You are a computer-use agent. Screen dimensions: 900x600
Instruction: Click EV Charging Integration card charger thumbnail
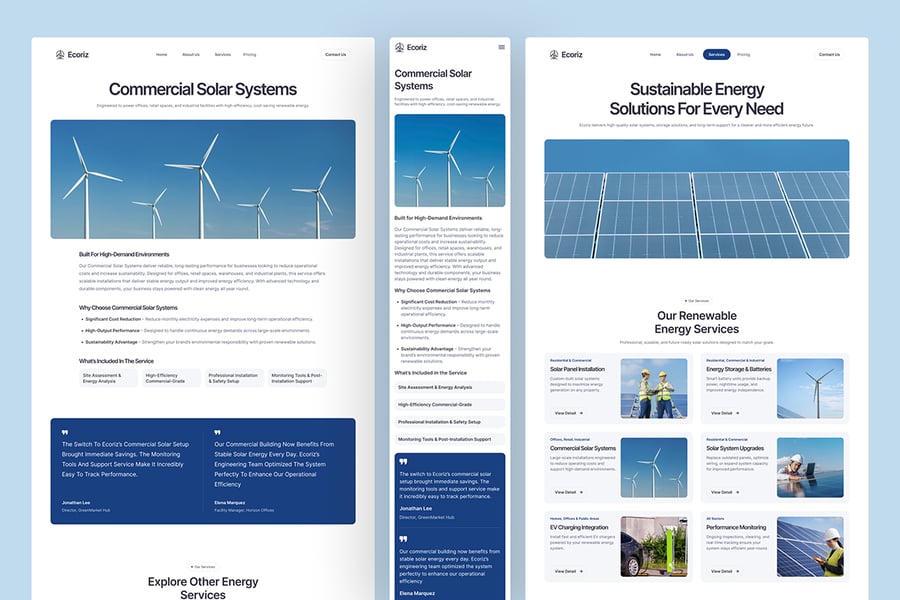[x=654, y=547]
